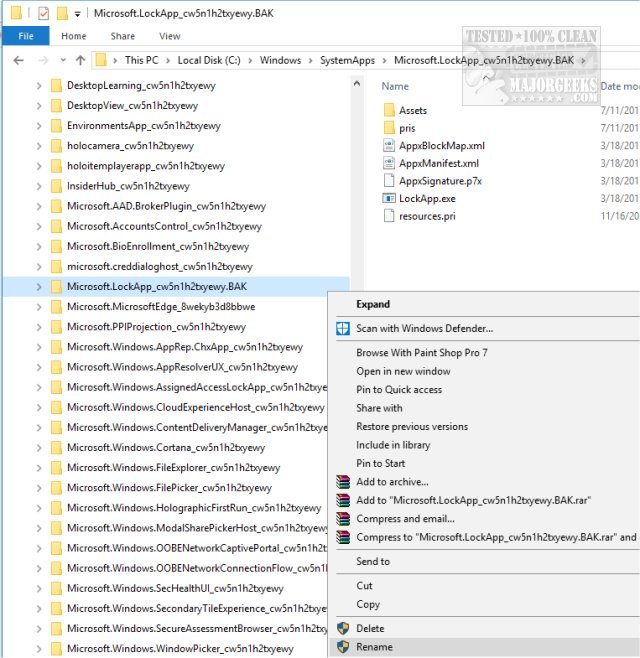Click the UAC shield icon beside Delete

343,628
